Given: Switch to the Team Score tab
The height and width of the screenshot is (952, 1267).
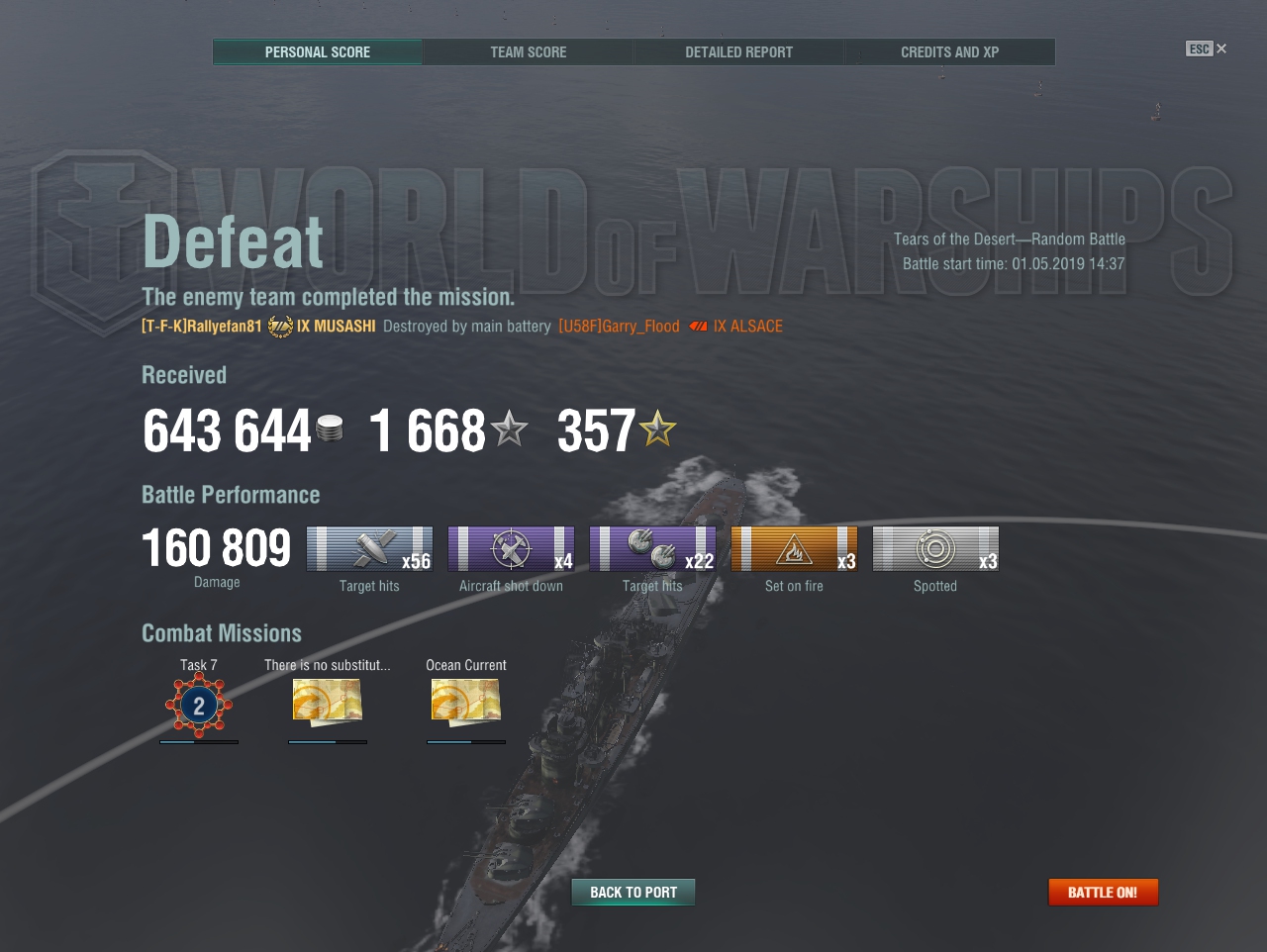Looking at the screenshot, I should [529, 52].
